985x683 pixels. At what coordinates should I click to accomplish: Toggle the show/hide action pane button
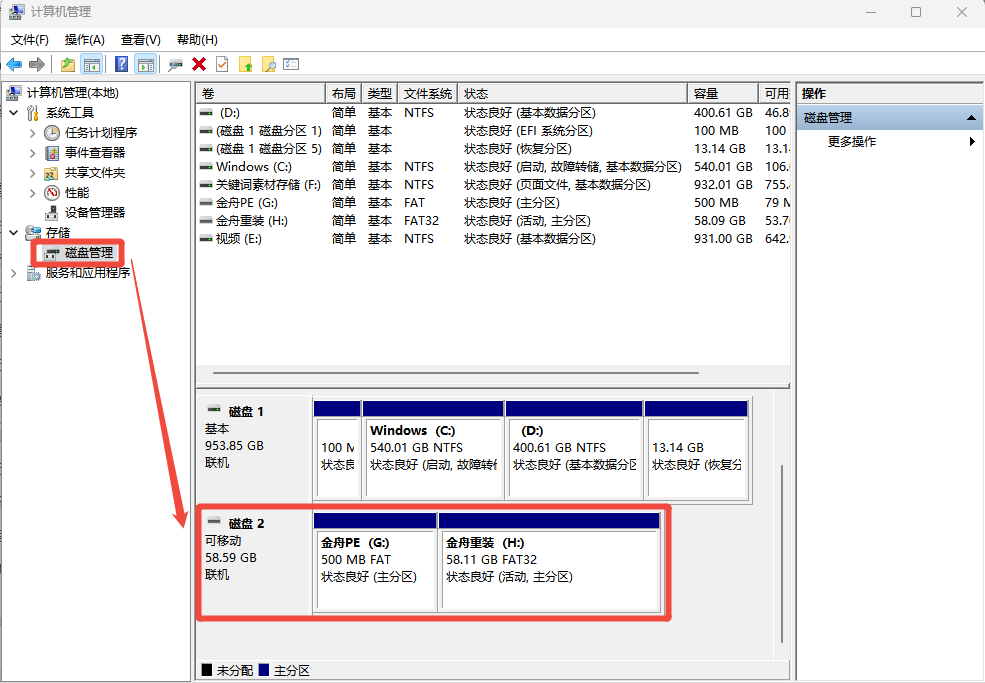pyautogui.click(x=145, y=64)
